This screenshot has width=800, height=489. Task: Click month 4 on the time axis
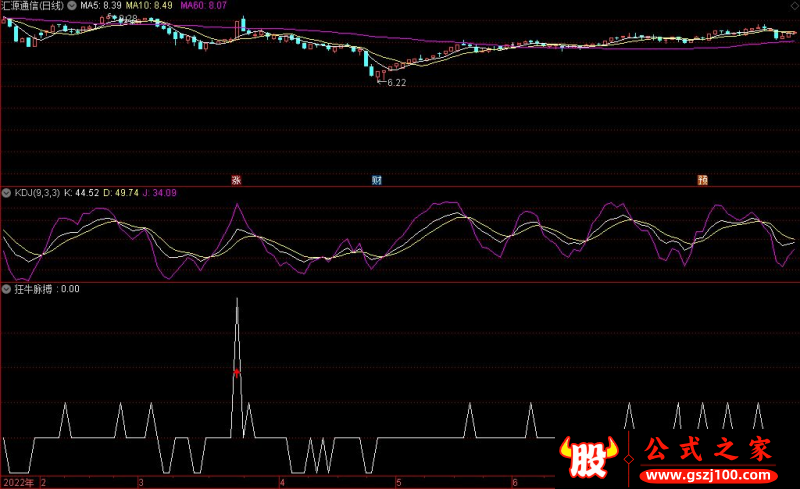(x=282, y=482)
